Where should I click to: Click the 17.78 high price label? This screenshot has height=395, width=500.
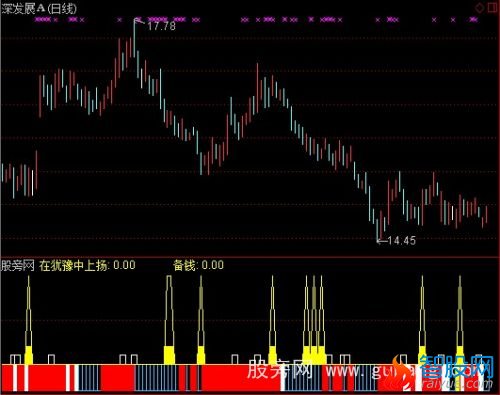[161, 26]
